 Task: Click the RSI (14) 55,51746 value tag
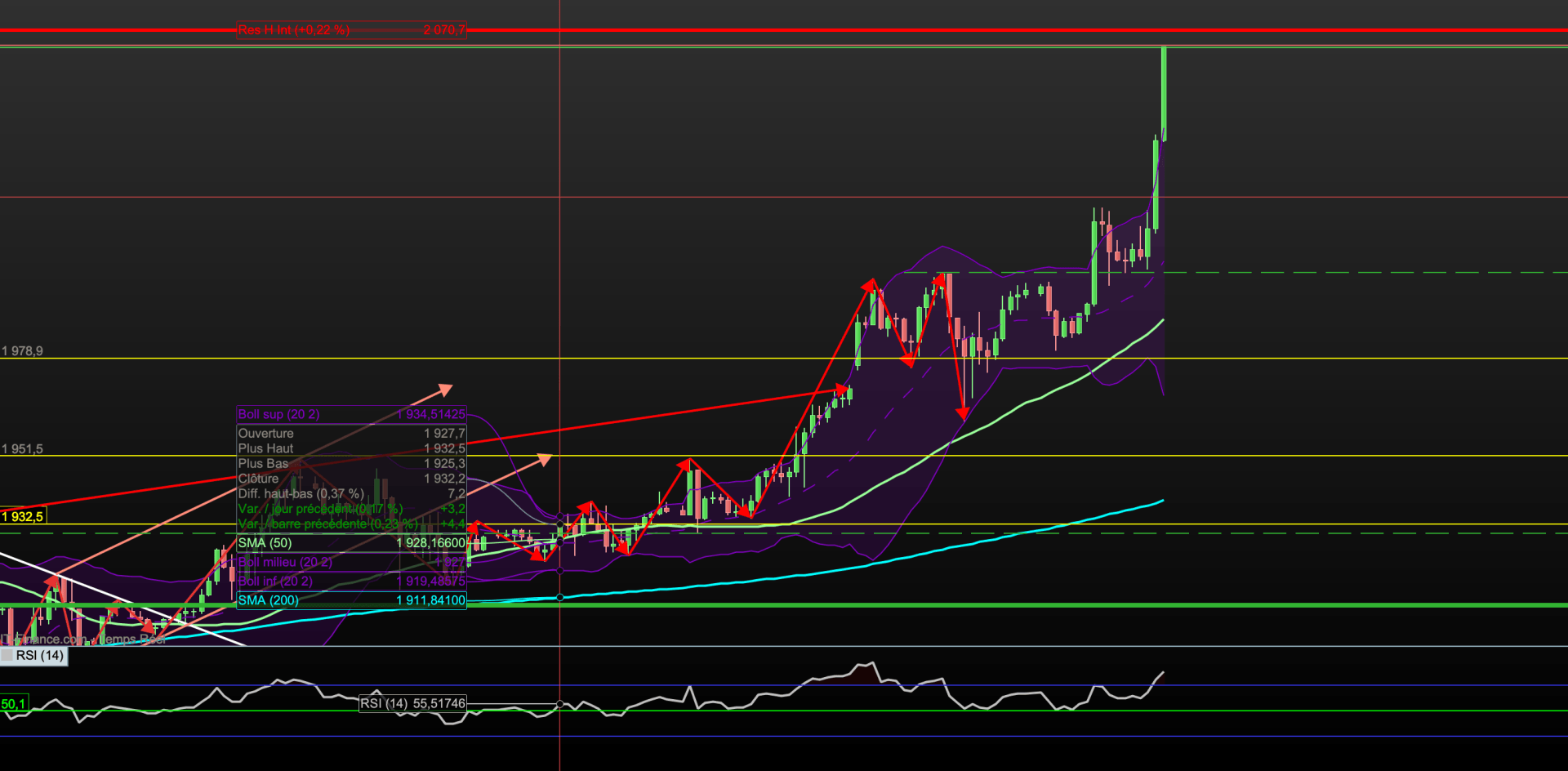click(x=412, y=703)
